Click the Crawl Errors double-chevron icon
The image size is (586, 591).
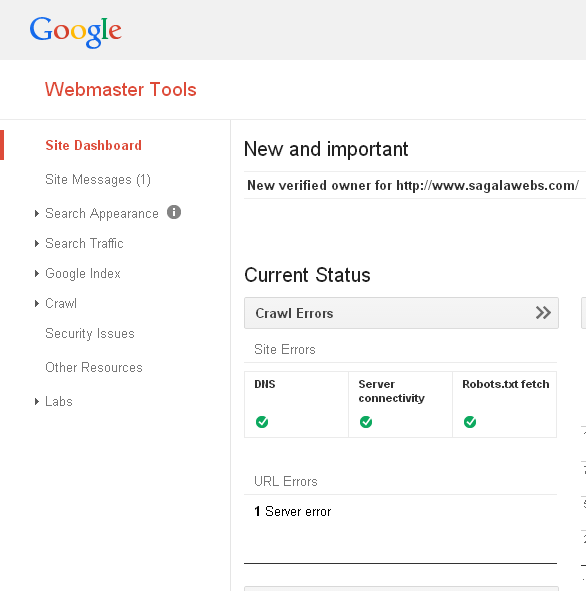(x=543, y=313)
